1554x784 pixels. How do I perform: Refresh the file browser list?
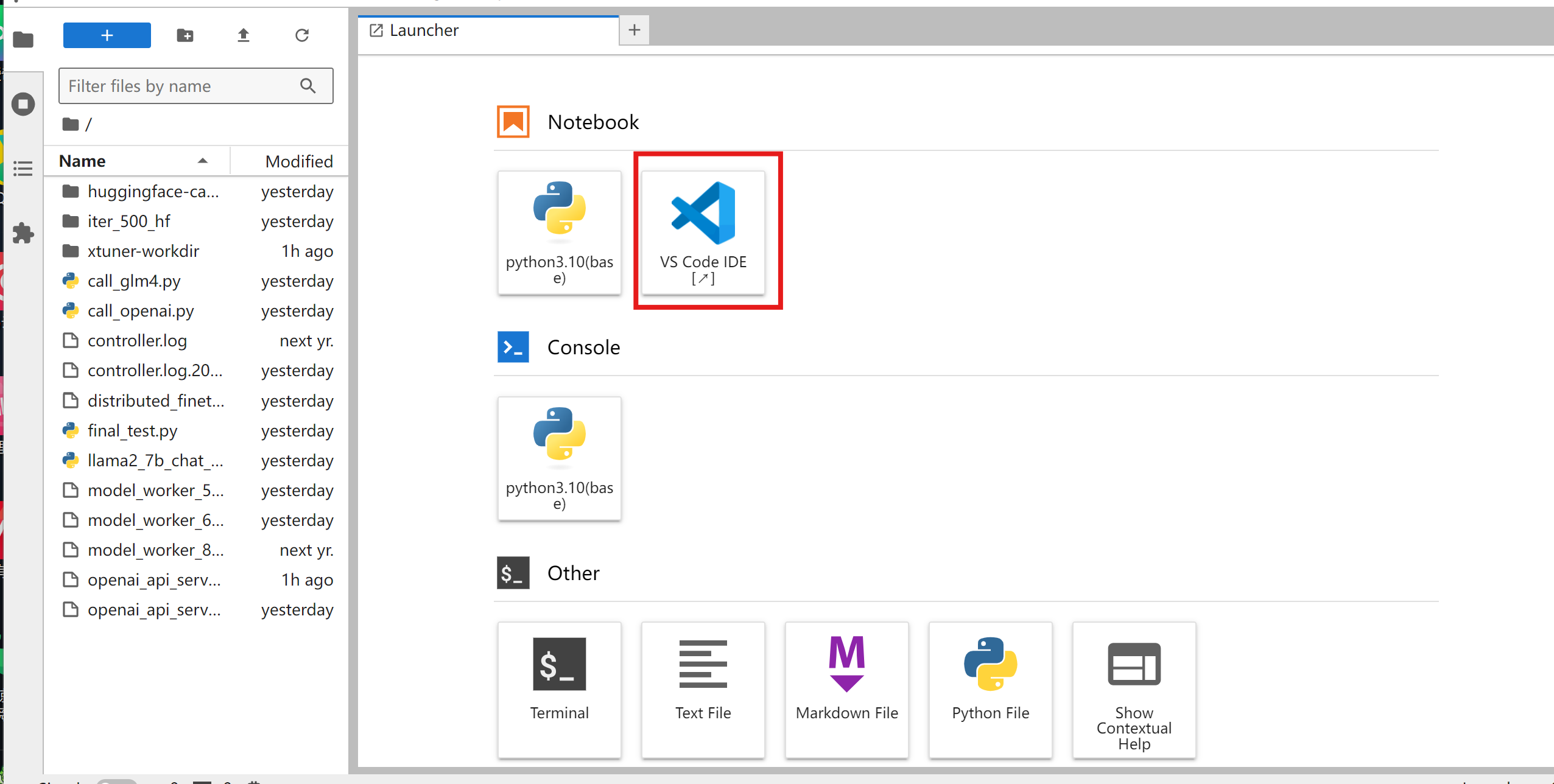coord(302,35)
